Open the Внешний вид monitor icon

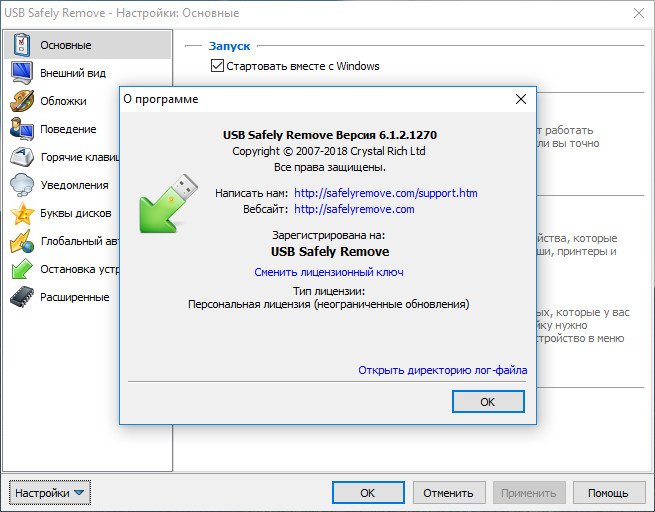point(21,73)
